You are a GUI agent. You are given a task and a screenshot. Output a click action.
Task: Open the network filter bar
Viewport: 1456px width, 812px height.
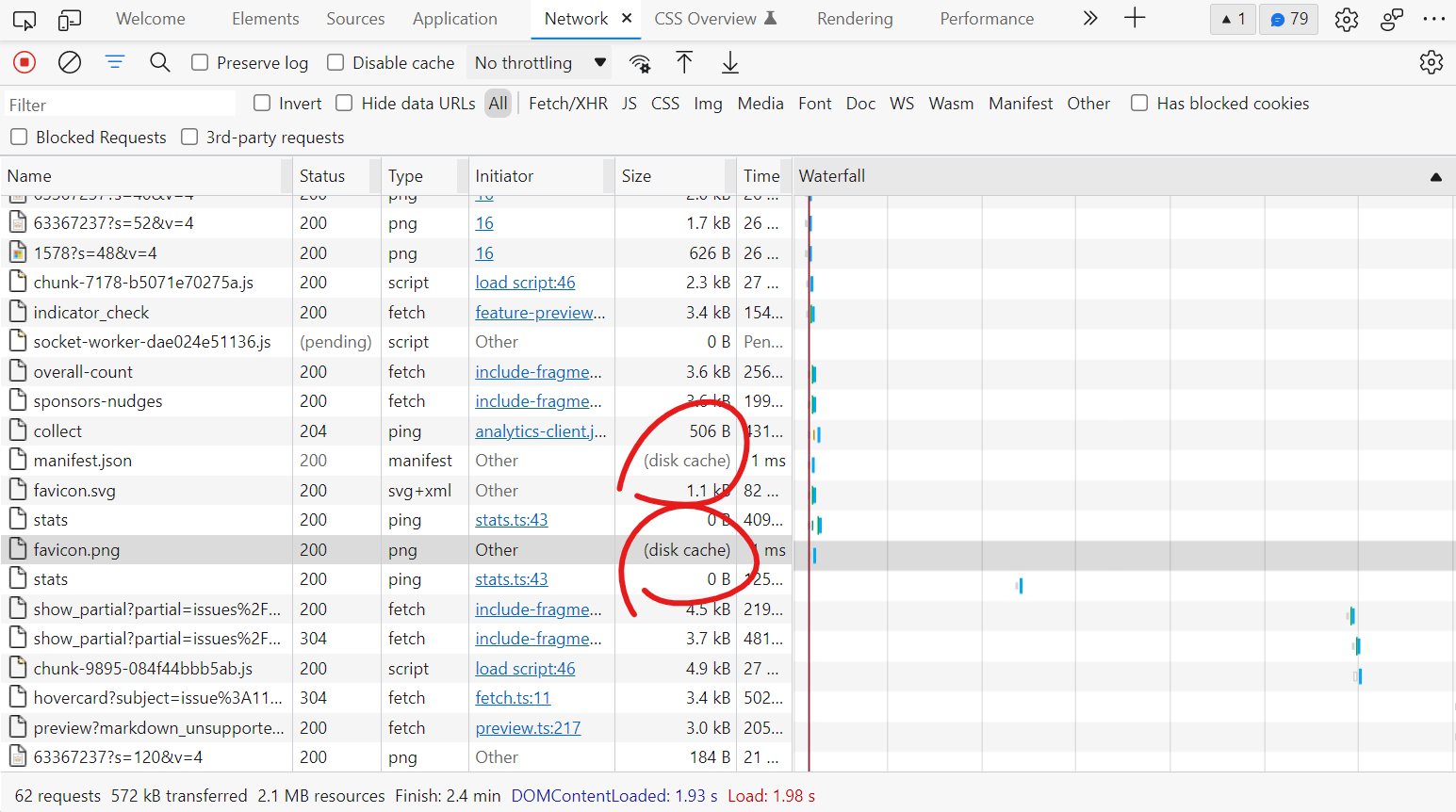[x=115, y=62]
